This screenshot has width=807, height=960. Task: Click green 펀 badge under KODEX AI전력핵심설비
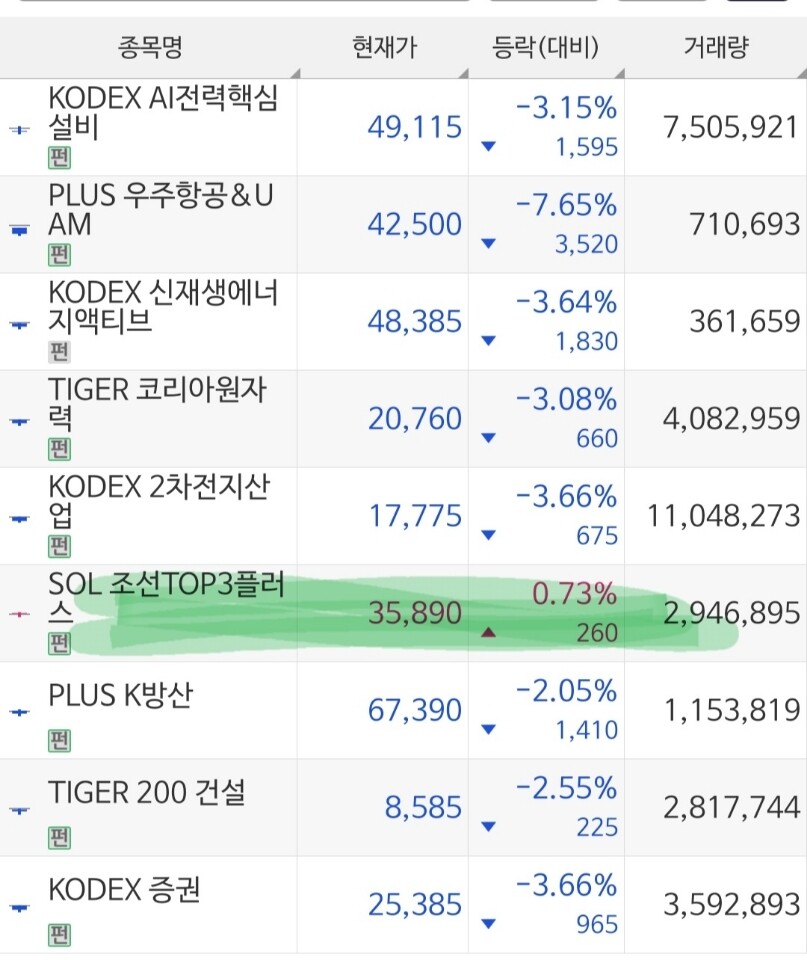(59, 158)
